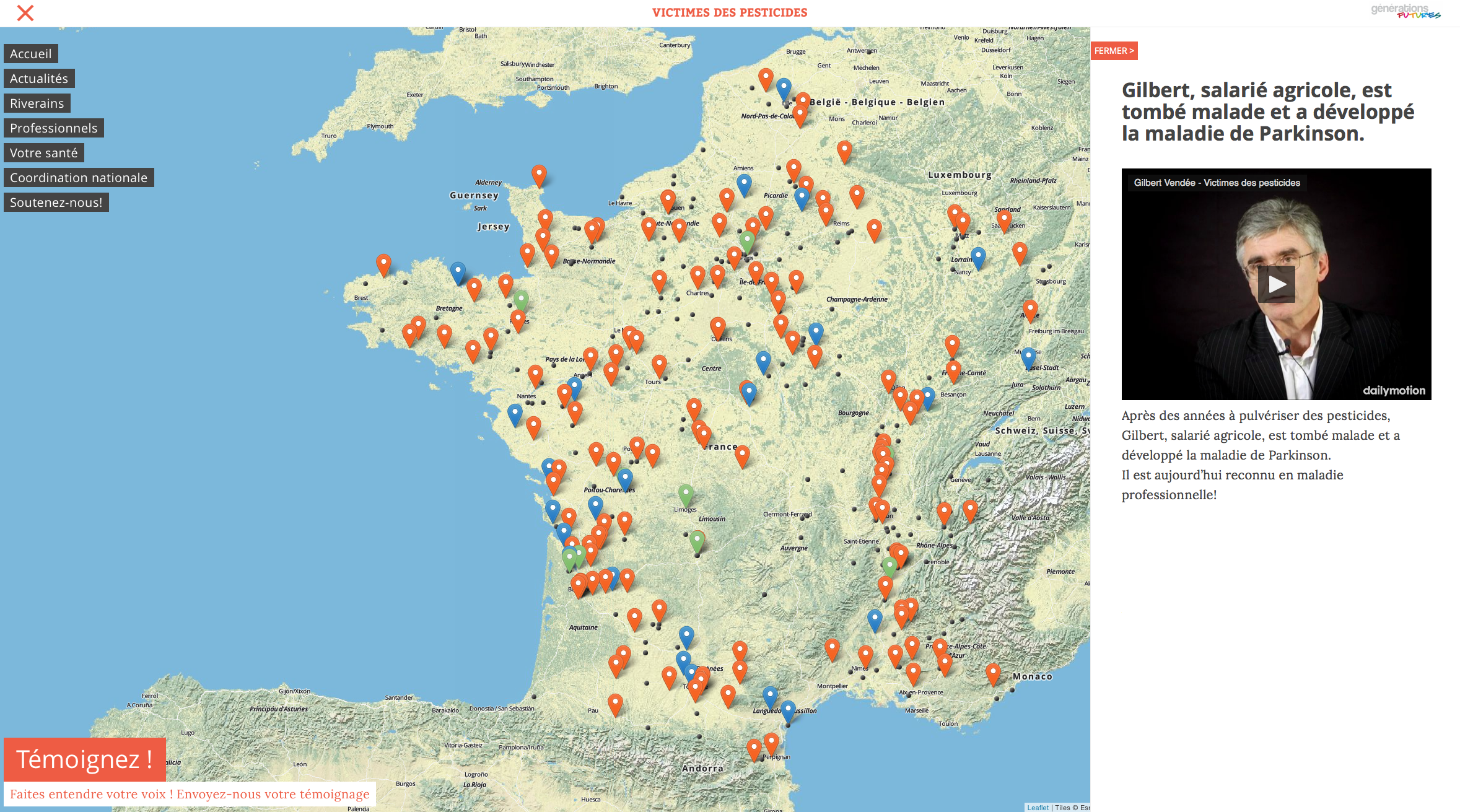Select the orange marker near Le Havre
Viewport: 1460px width, 812px height.
(668, 201)
